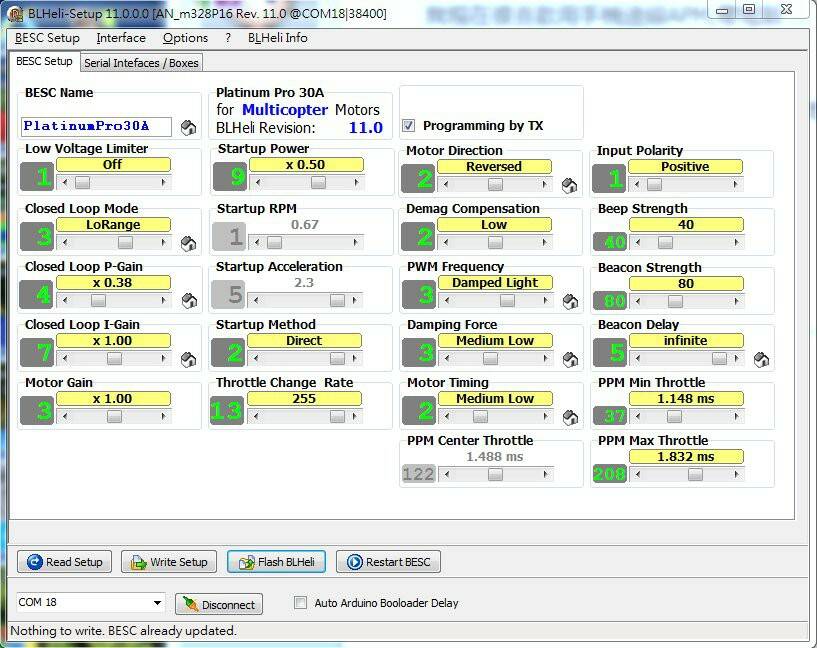Click right arrow of Startup Method slider
The height and width of the screenshot is (648, 817).
(x=354, y=358)
